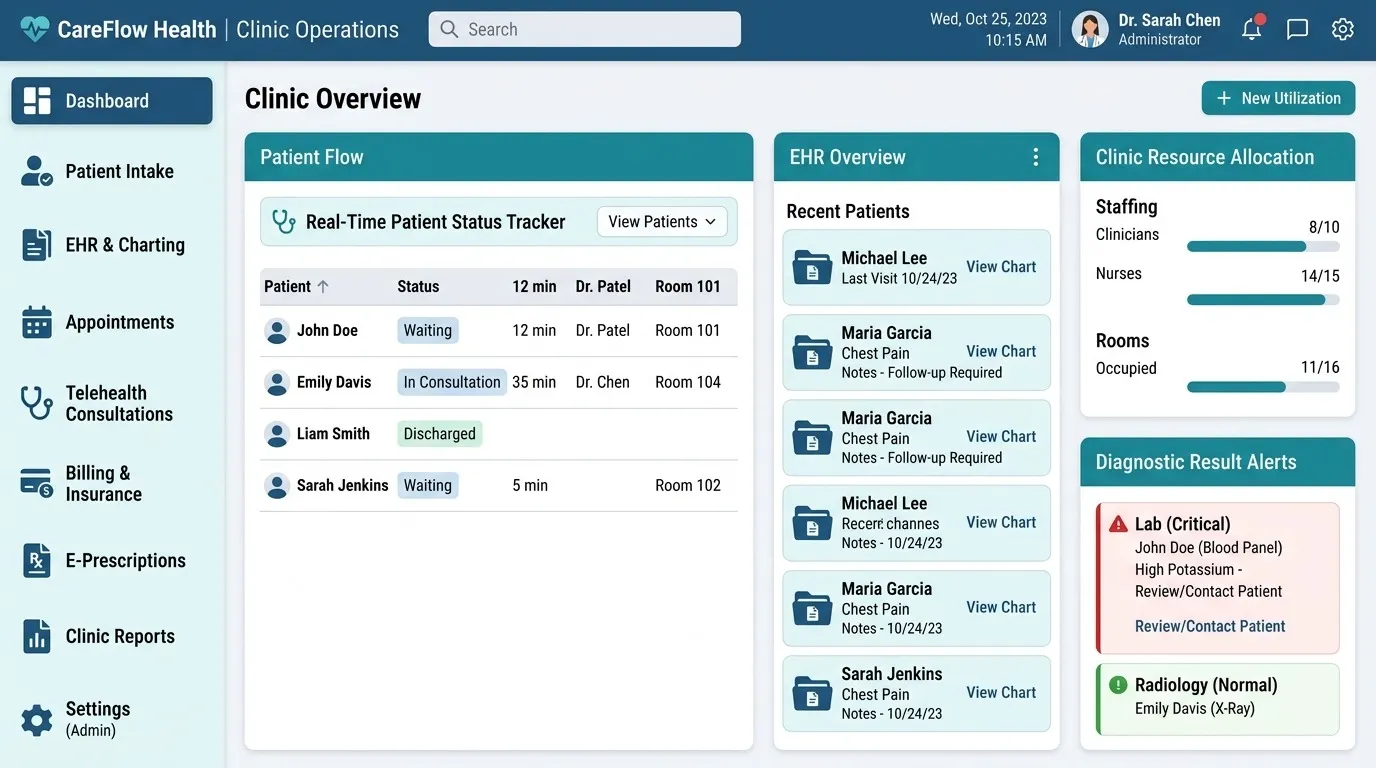The image size is (1376, 768).
Task: Click the Rooms Occupied progress bar
Action: pyautogui.click(x=1263, y=387)
